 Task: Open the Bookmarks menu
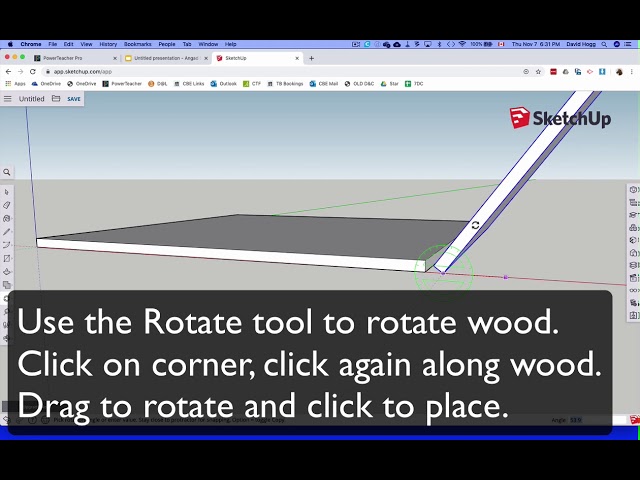(138, 44)
